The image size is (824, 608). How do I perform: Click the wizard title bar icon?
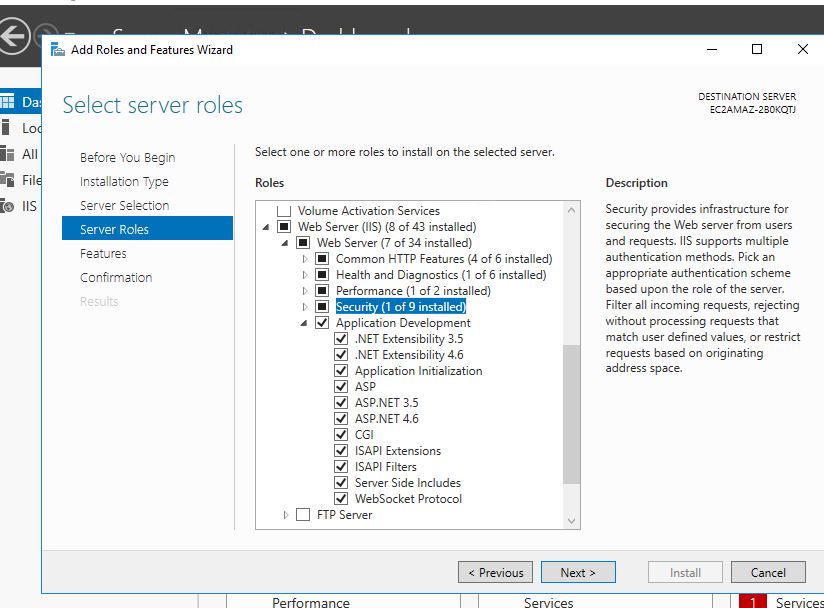58,50
